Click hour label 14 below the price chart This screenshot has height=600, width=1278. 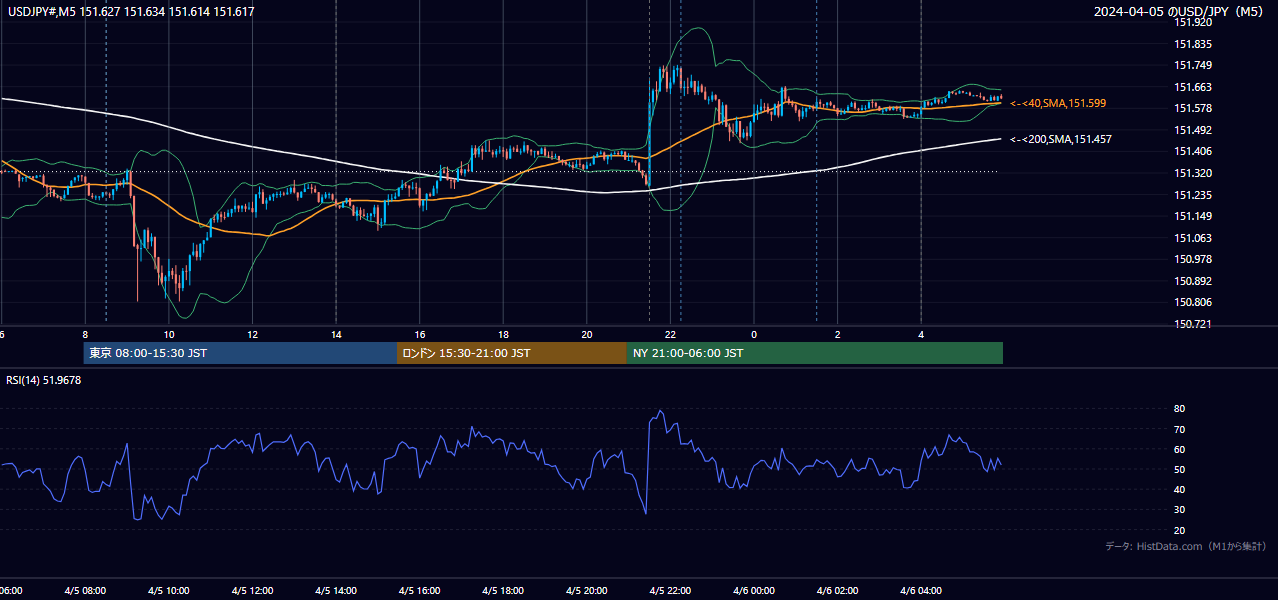click(336, 334)
